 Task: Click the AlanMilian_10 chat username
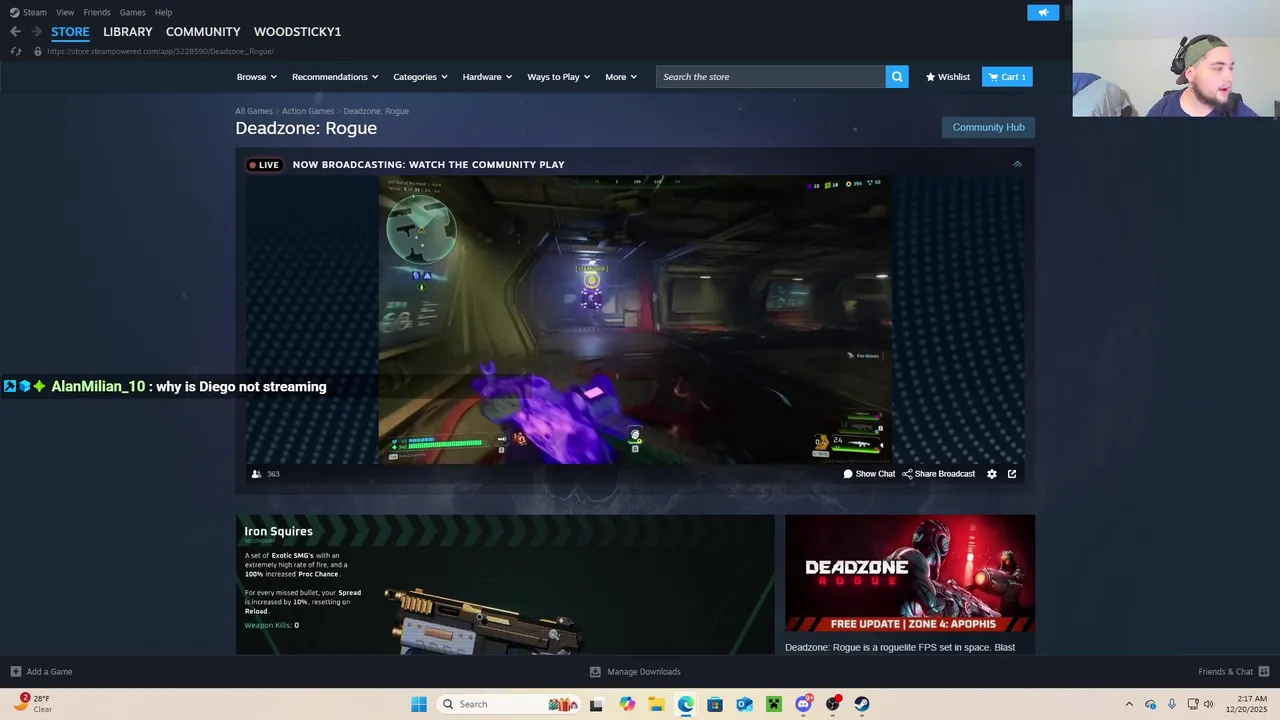pos(98,386)
